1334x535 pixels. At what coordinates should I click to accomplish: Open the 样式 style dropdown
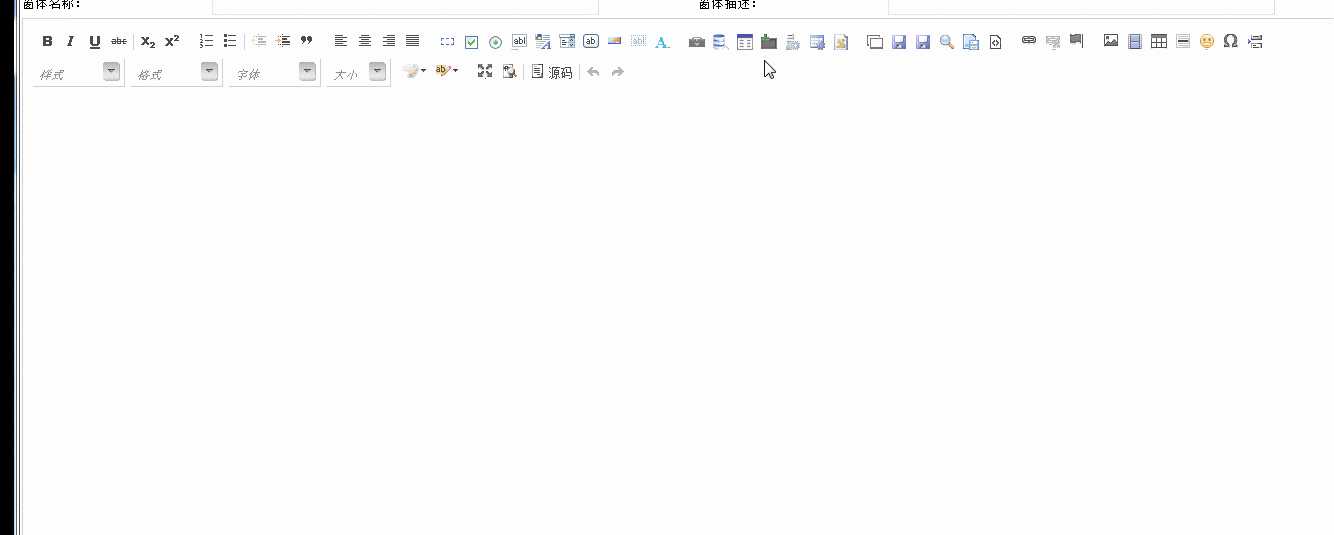(78, 73)
